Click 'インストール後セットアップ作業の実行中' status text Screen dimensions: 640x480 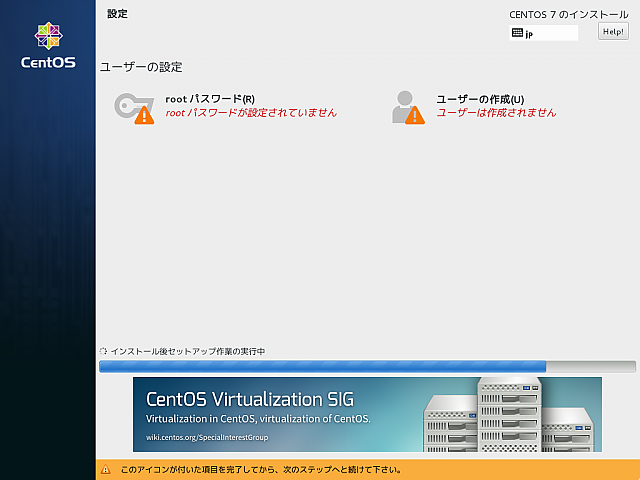pos(188,351)
